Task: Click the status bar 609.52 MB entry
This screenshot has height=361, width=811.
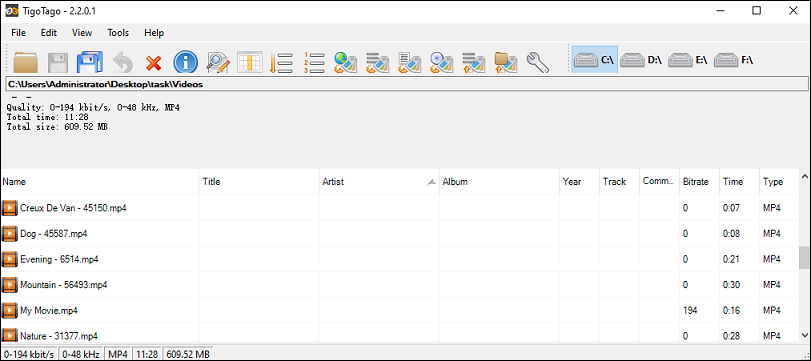Action: tap(188, 354)
